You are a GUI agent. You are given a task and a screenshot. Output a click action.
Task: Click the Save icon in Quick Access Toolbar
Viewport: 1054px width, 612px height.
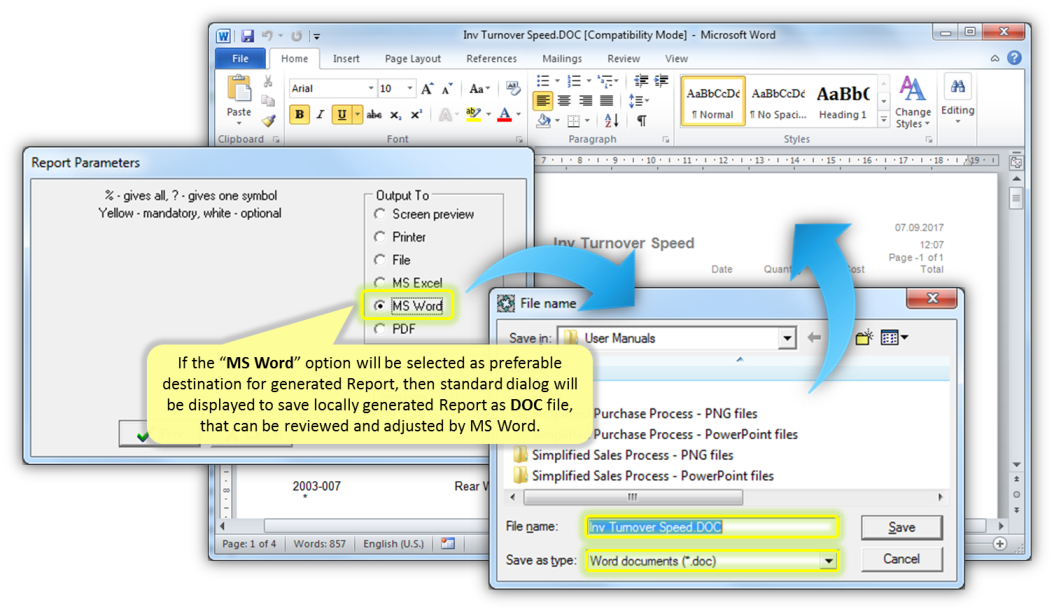[x=247, y=36]
